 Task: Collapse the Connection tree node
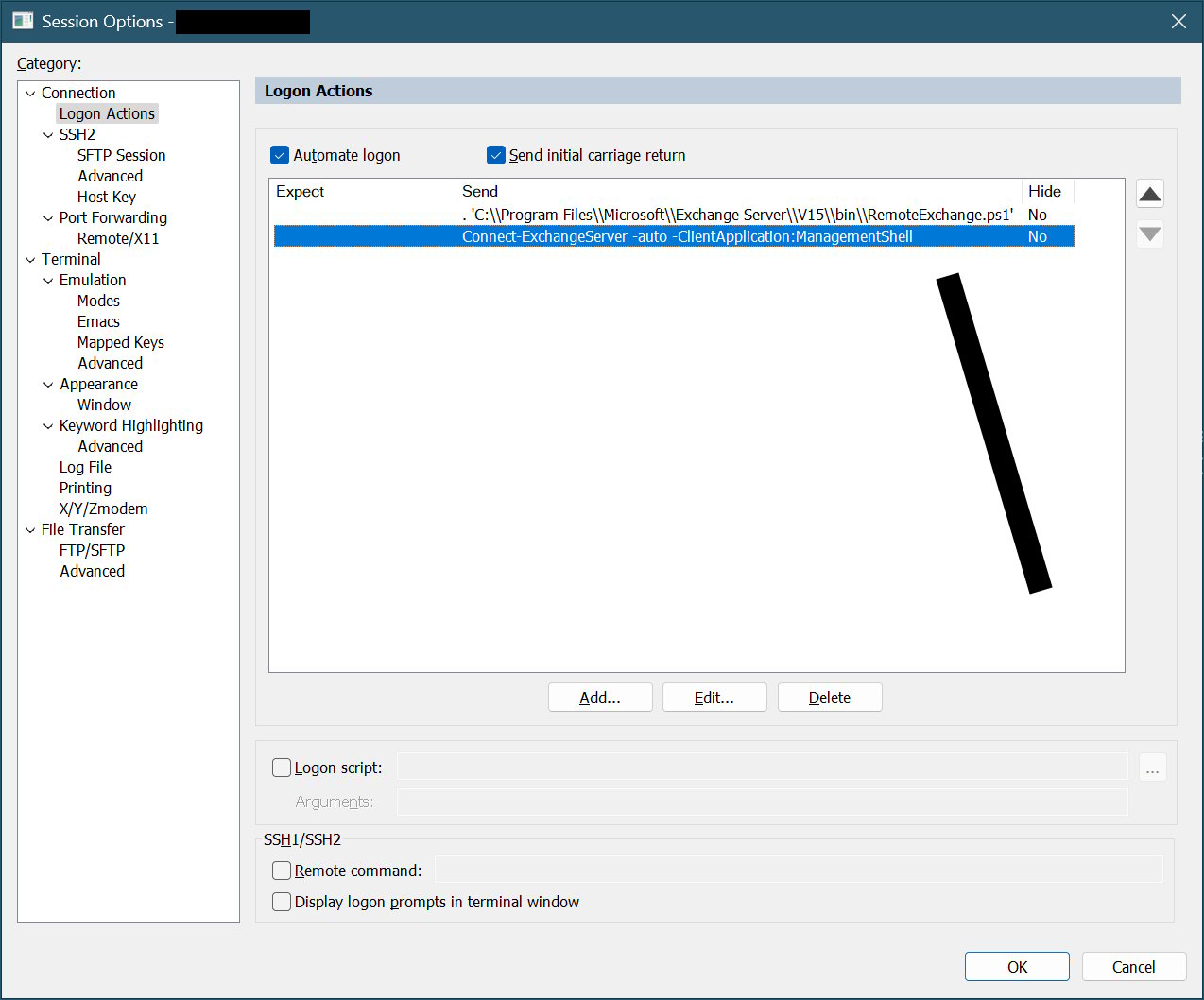tap(30, 94)
